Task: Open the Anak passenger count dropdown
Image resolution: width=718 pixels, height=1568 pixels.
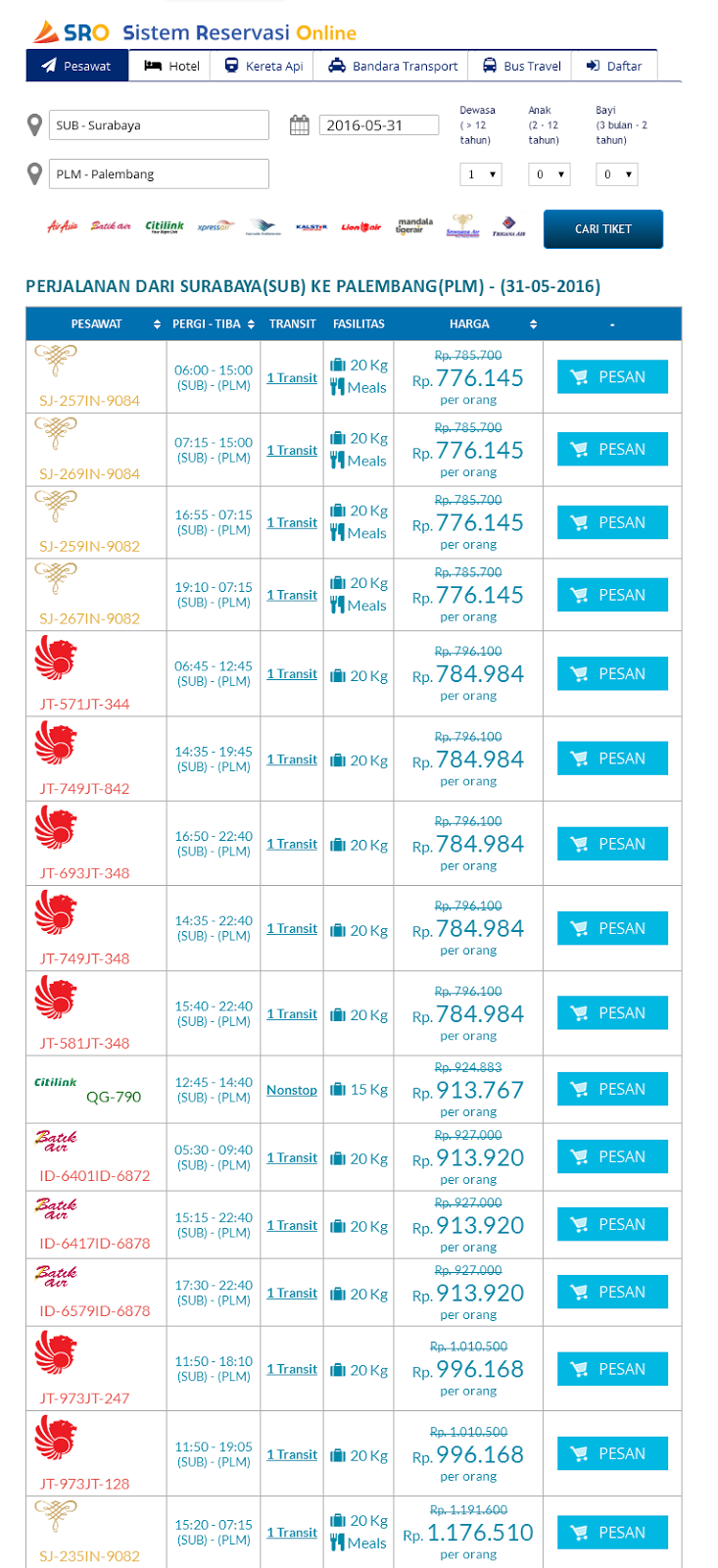Action: (549, 174)
